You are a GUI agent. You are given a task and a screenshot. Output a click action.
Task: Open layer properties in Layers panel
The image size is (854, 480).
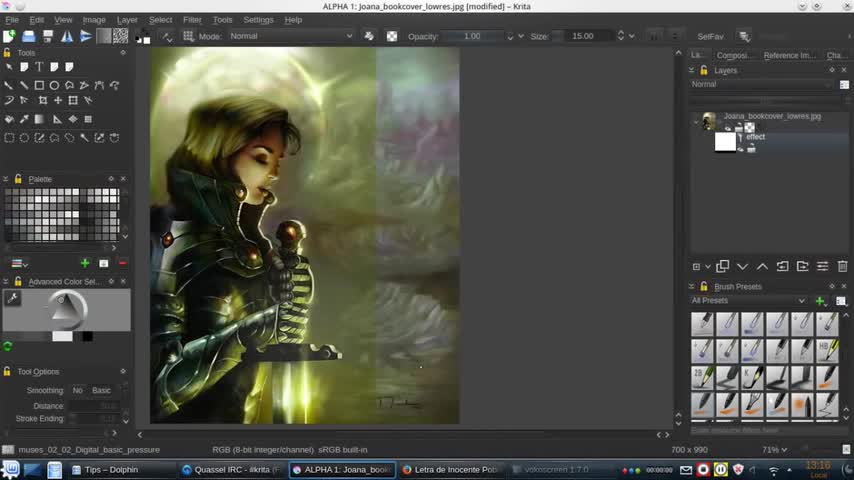point(822,266)
